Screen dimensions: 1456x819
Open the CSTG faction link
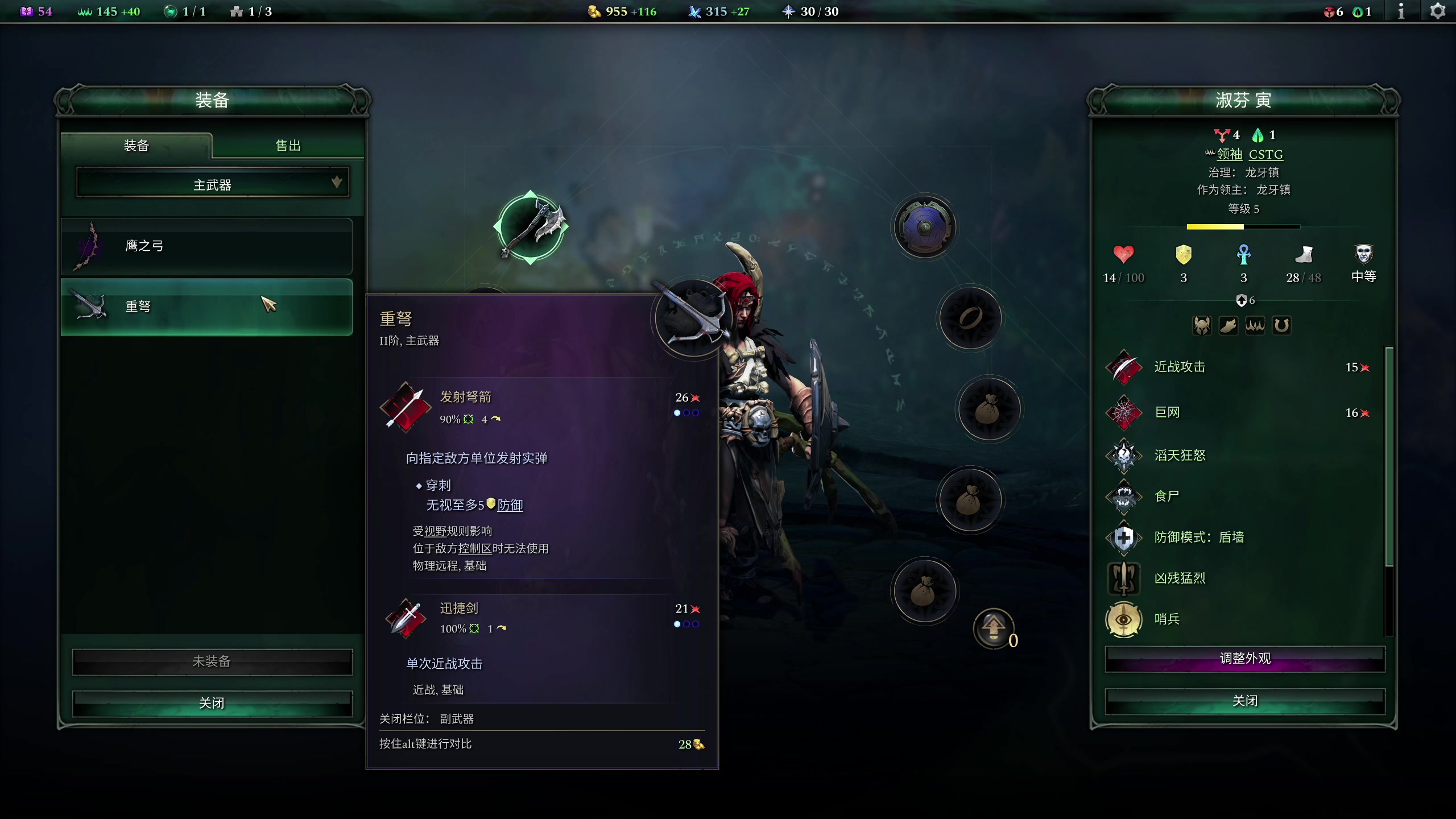(1266, 154)
